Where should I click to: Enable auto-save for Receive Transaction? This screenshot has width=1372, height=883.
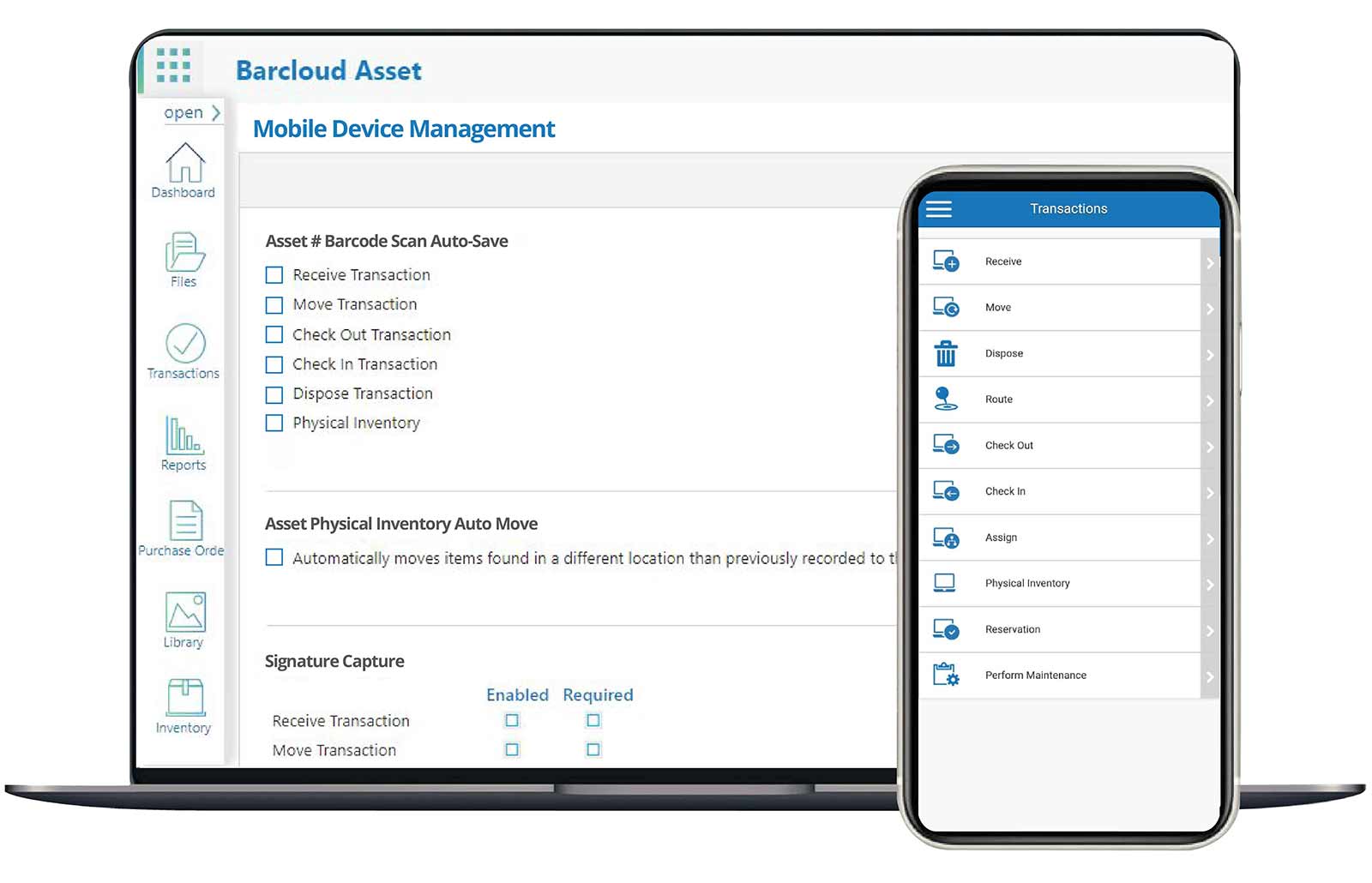point(274,275)
